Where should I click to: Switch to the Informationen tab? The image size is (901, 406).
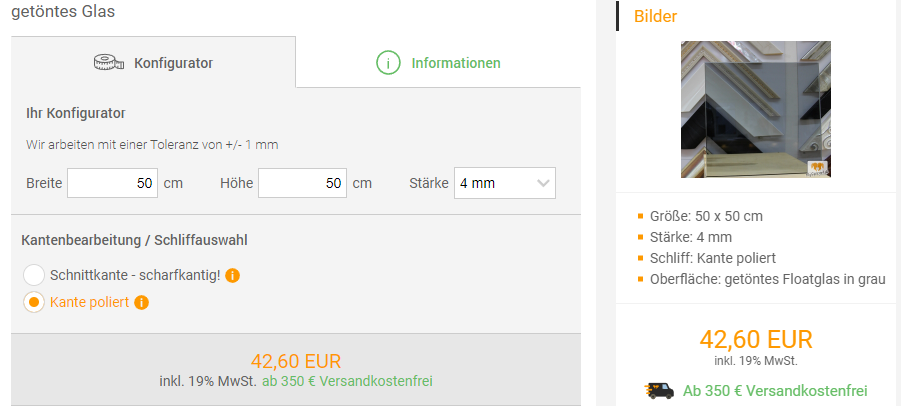tap(438, 63)
